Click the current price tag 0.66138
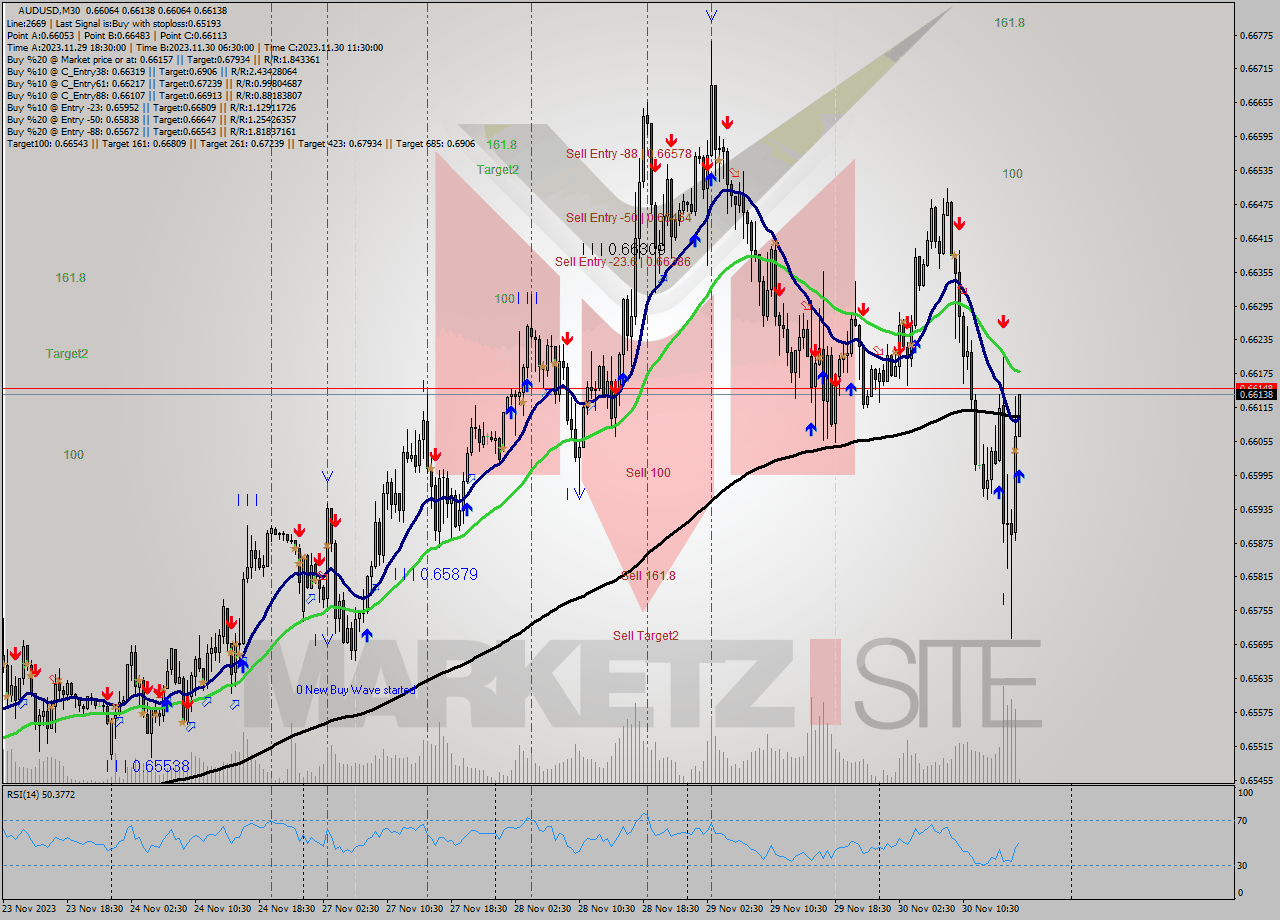Viewport: 1280px width, 920px height. tap(1256, 395)
